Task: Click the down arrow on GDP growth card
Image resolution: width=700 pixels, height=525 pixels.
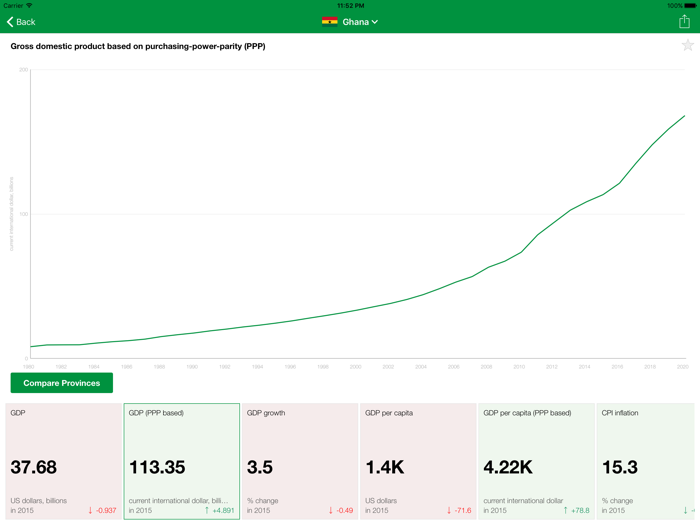Action: tap(331, 511)
